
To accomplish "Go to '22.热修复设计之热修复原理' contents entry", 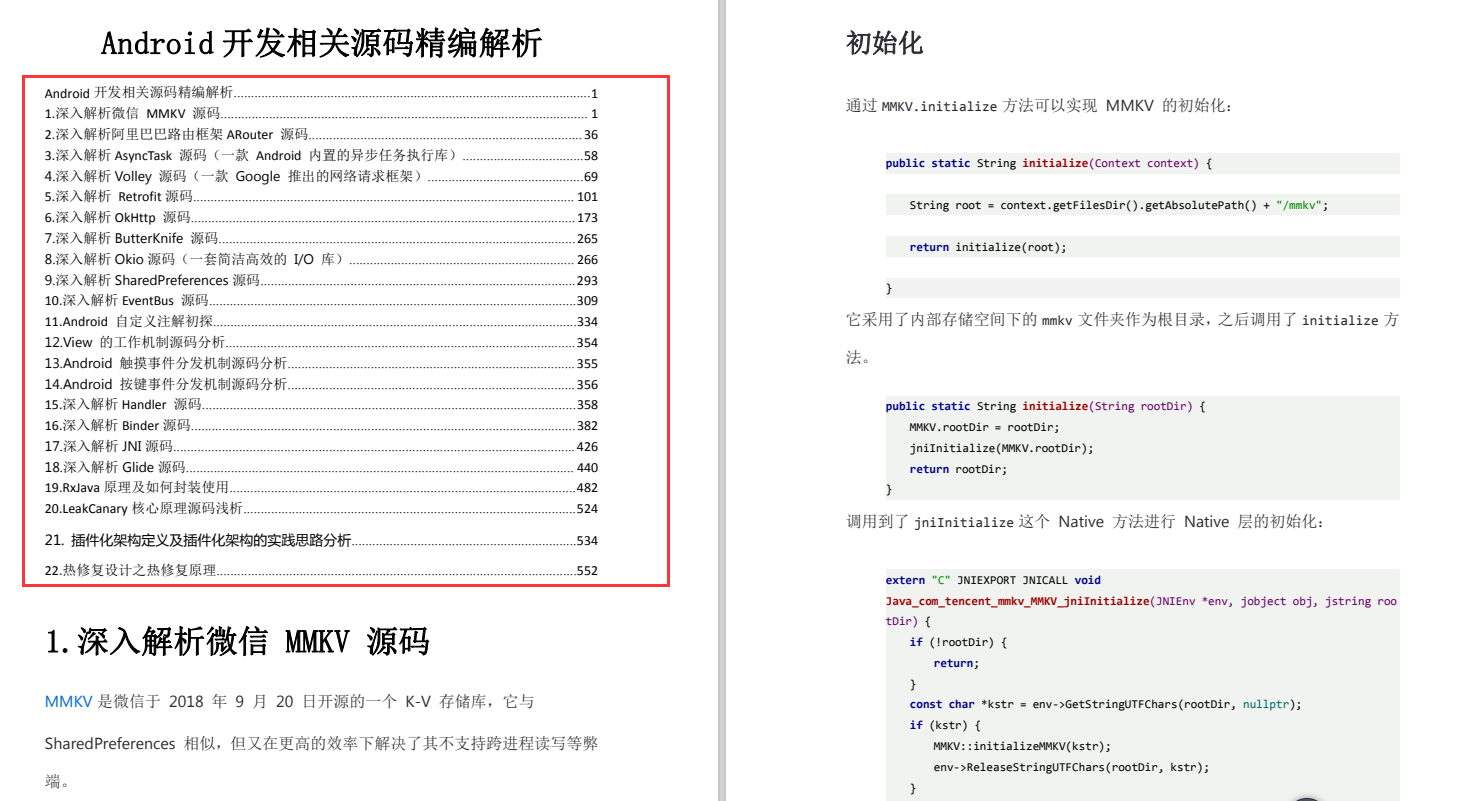I will (321, 572).
